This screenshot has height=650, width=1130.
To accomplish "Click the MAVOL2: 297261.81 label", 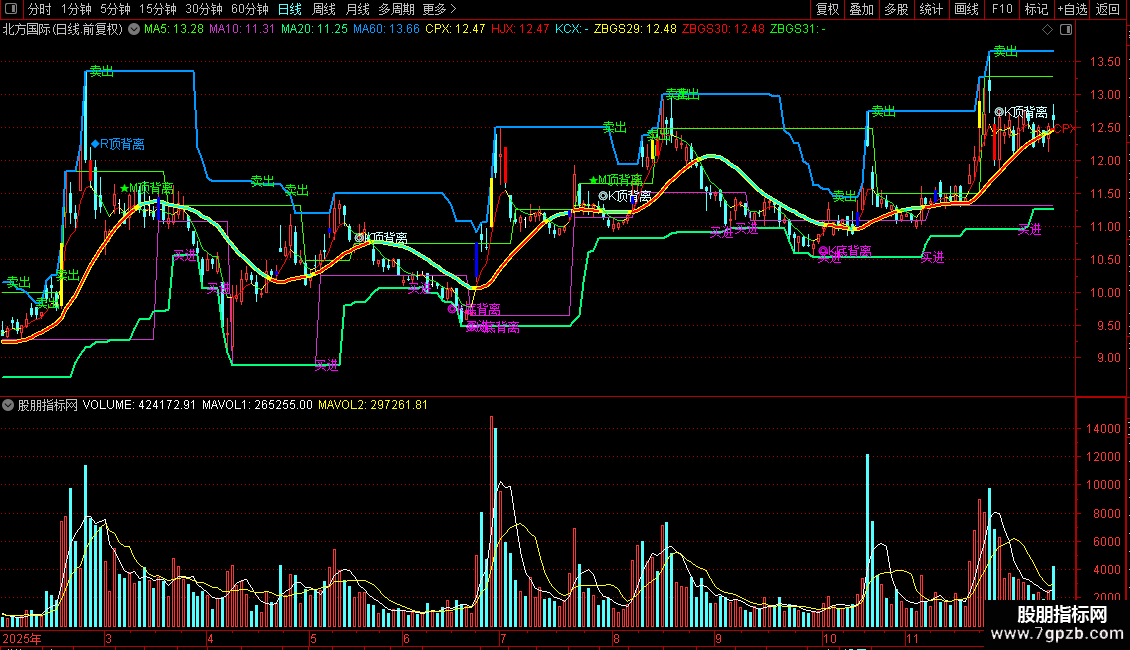I will pyautogui.click(x=373, y=405).
